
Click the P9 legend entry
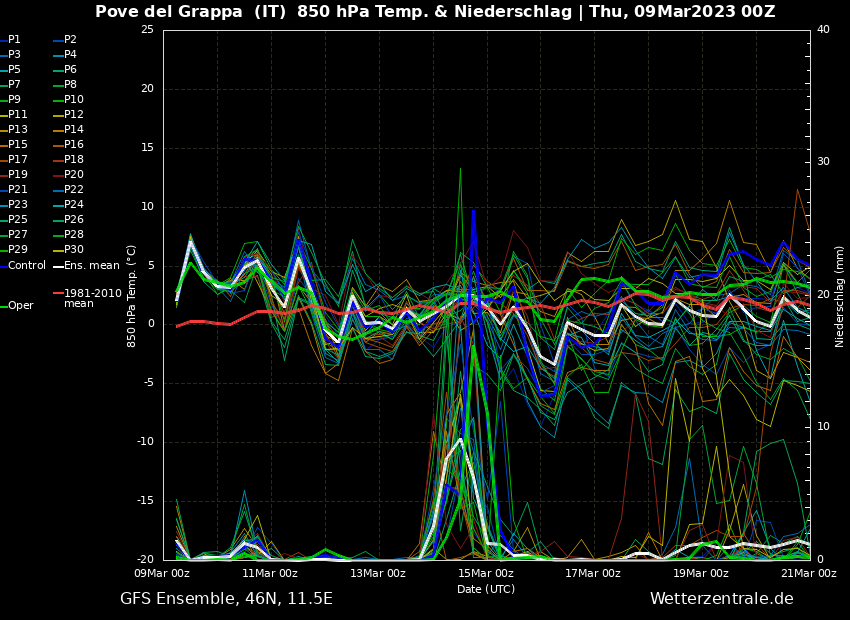(x=10, y=99)
